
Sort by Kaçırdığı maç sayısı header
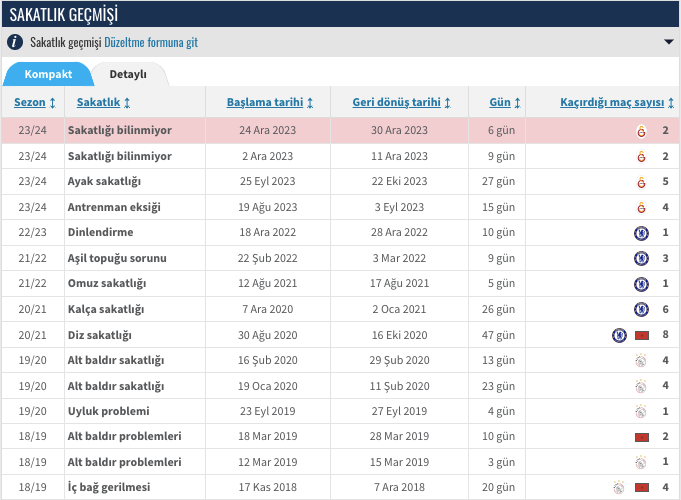point(612,103)
